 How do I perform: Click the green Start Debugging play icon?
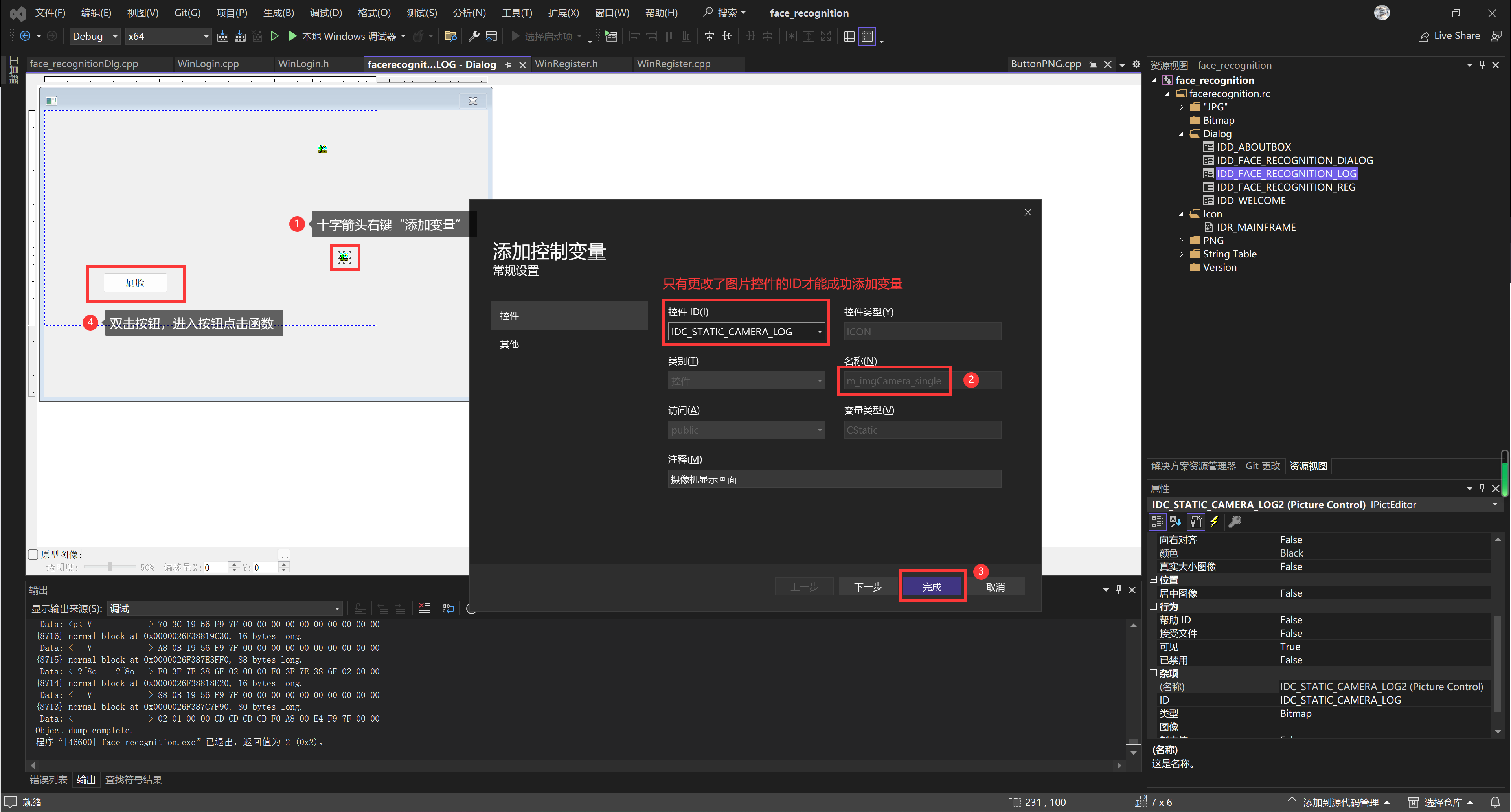(292, 37)
